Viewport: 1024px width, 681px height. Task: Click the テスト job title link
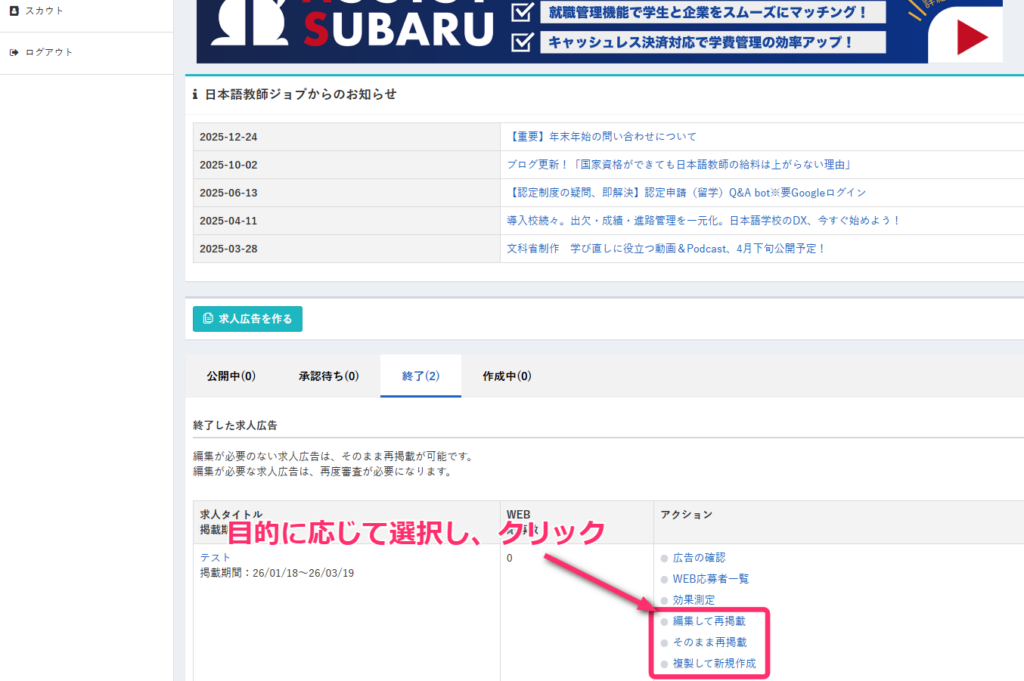click(x=215, y=557)
